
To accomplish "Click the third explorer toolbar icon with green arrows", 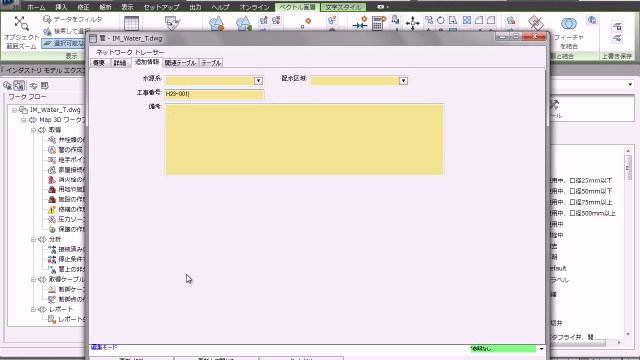I will [33, 86].
